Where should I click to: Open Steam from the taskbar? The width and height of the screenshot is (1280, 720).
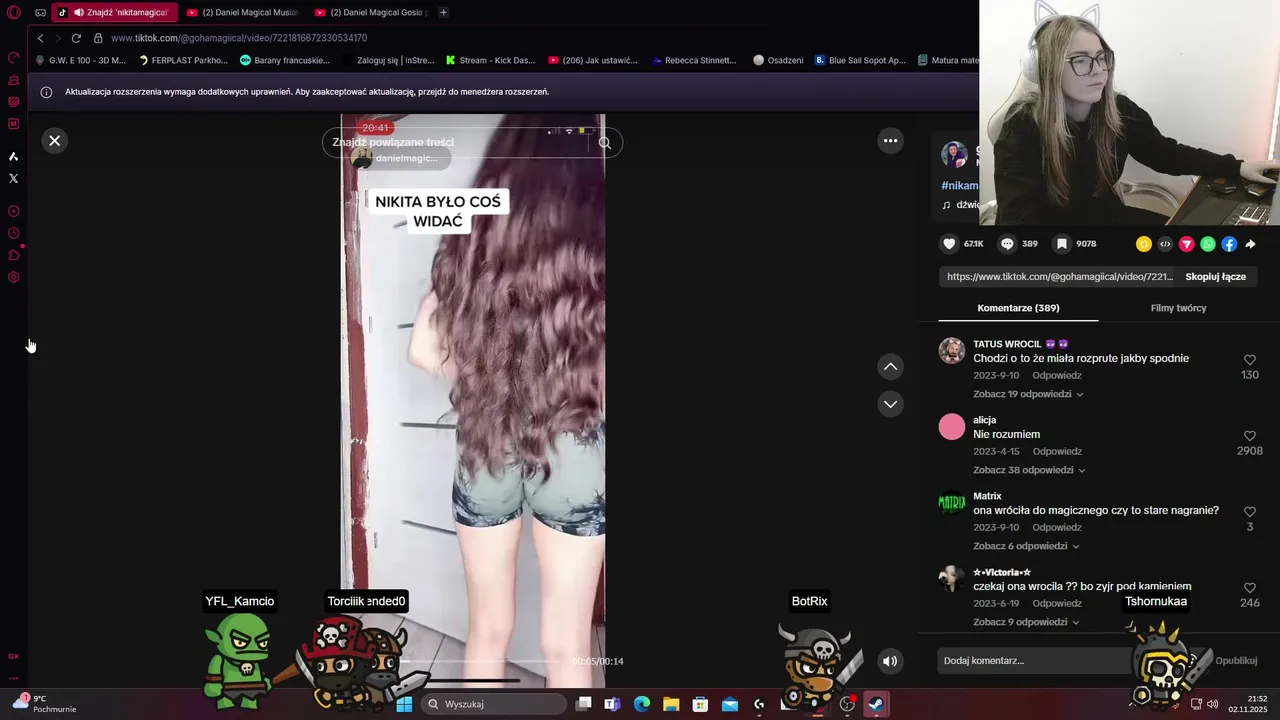click(876, 704)
